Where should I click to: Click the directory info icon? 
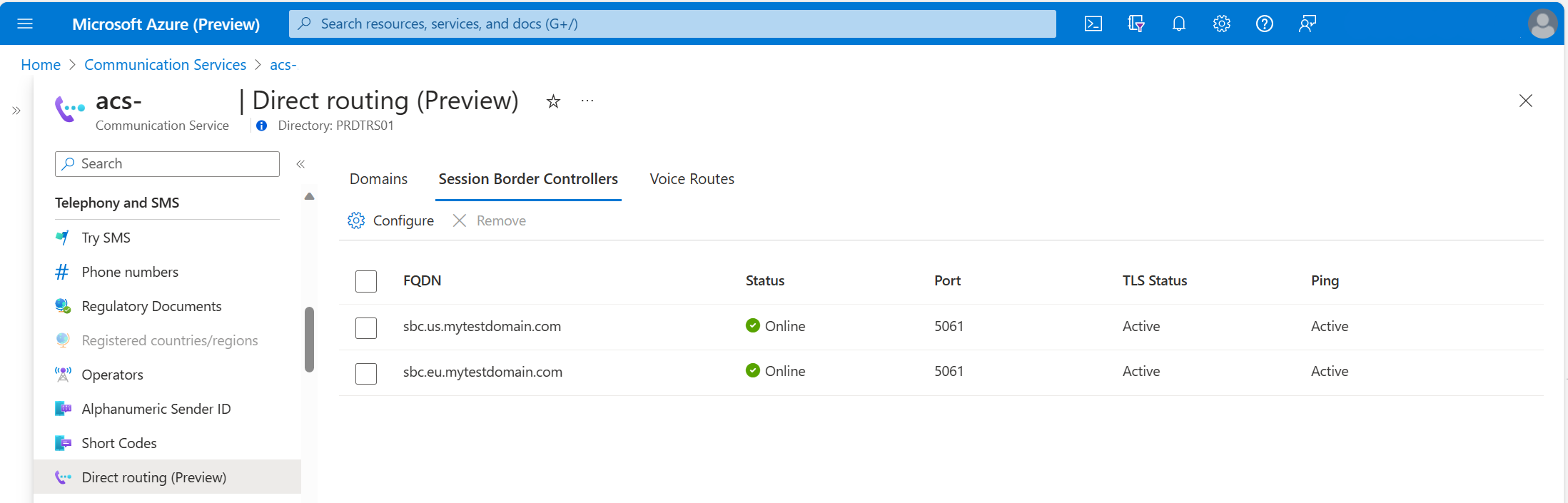point(262,126)
